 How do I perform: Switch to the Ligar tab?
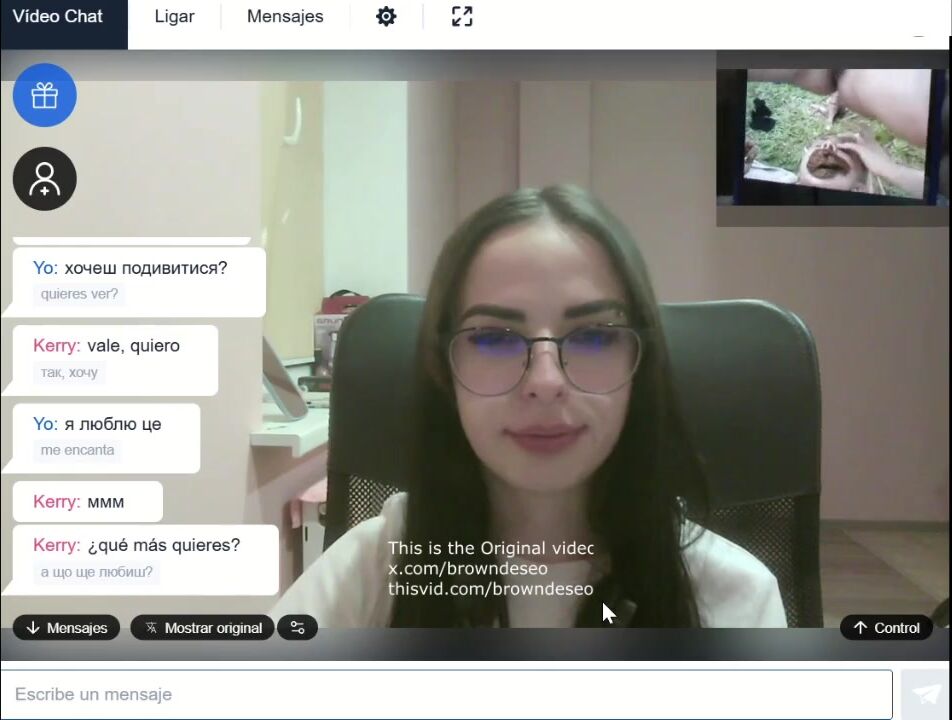pos(174,17)
